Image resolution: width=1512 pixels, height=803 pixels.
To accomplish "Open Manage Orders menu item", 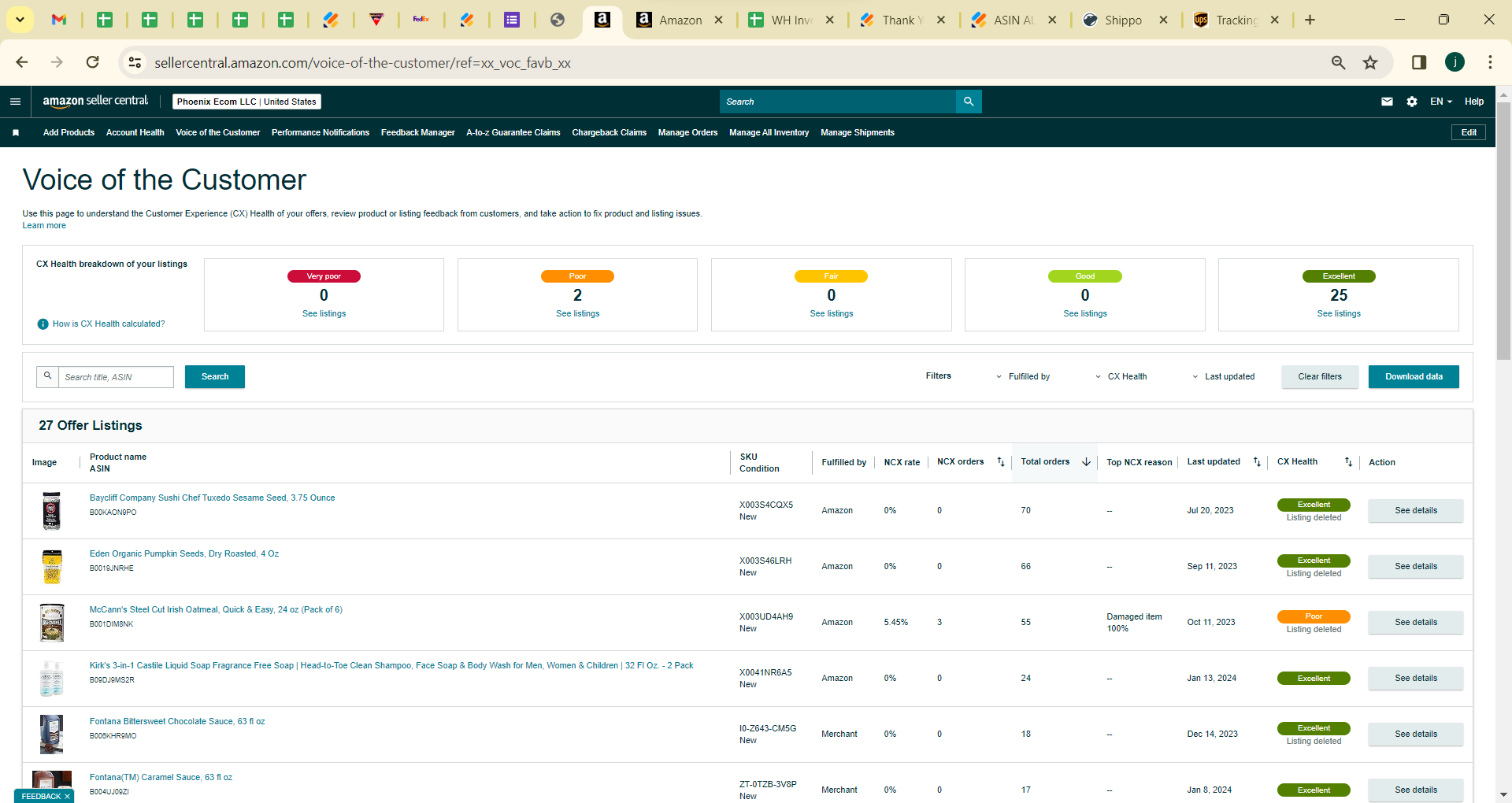I will [688, 132].
